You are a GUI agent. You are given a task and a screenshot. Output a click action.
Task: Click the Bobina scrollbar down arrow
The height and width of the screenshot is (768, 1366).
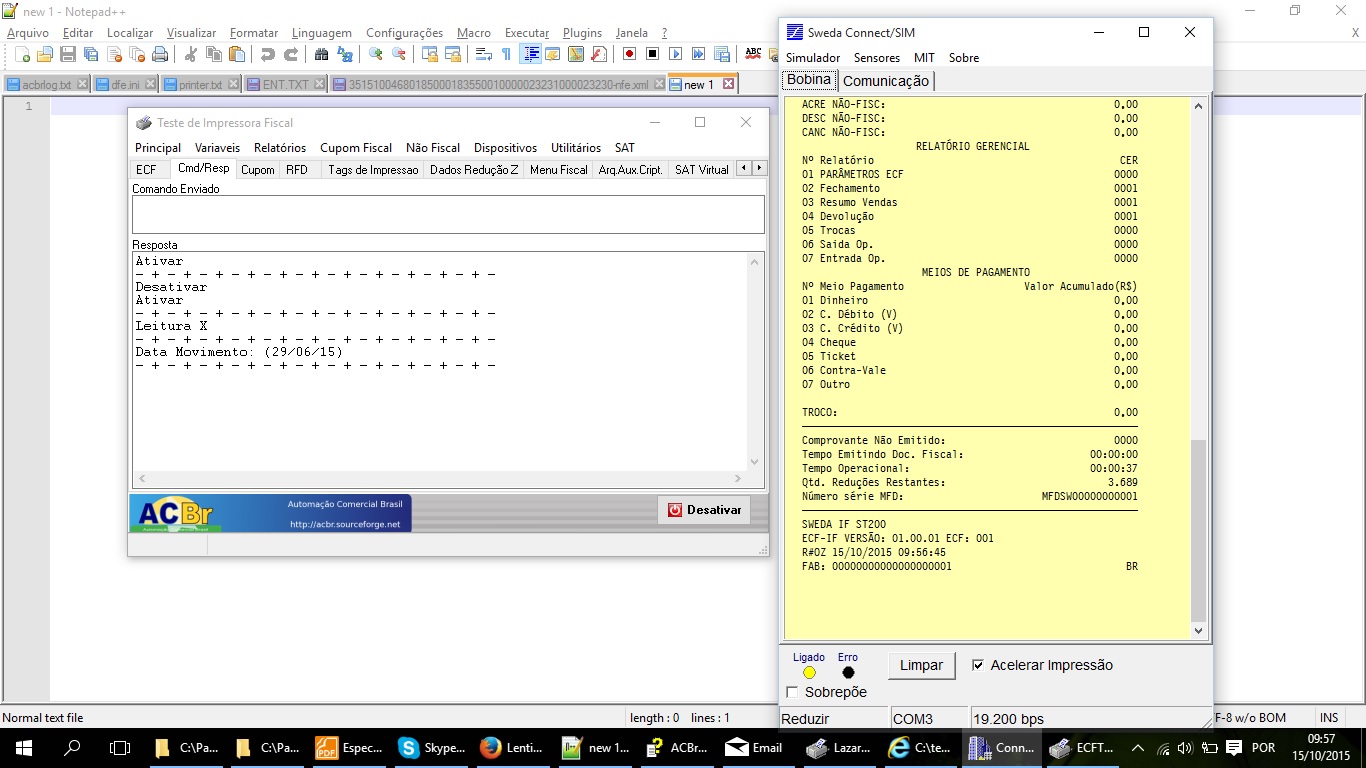click(x=1199, y=631)
